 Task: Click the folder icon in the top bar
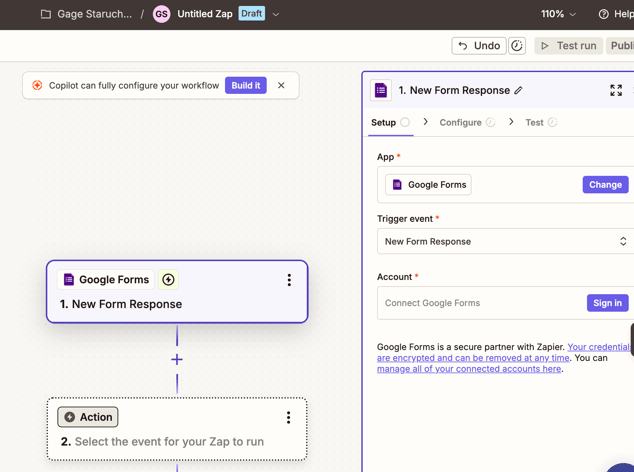click(x=46, y=14)
